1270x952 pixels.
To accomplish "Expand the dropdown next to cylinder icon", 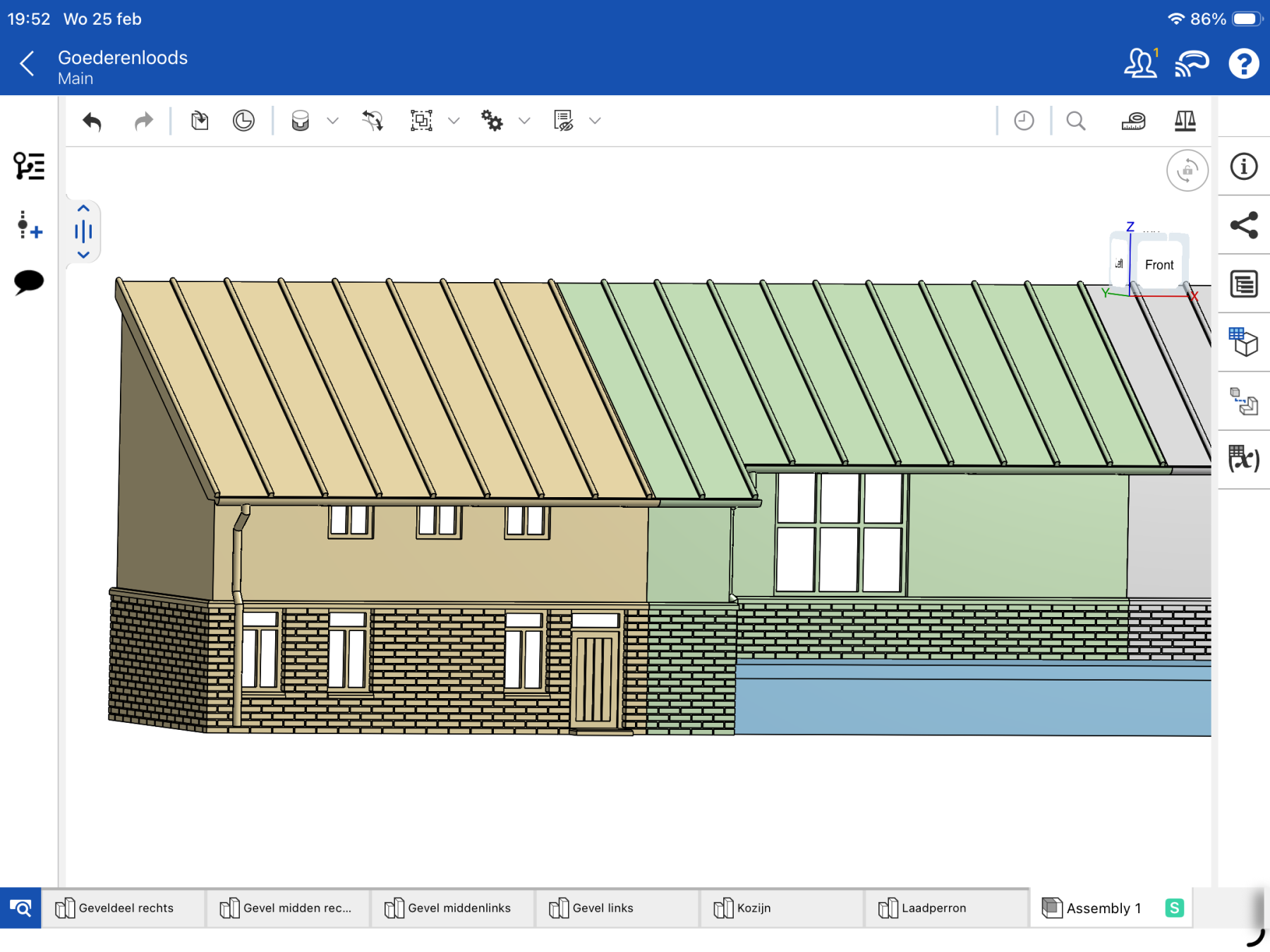I will click(x=333, y=121).
